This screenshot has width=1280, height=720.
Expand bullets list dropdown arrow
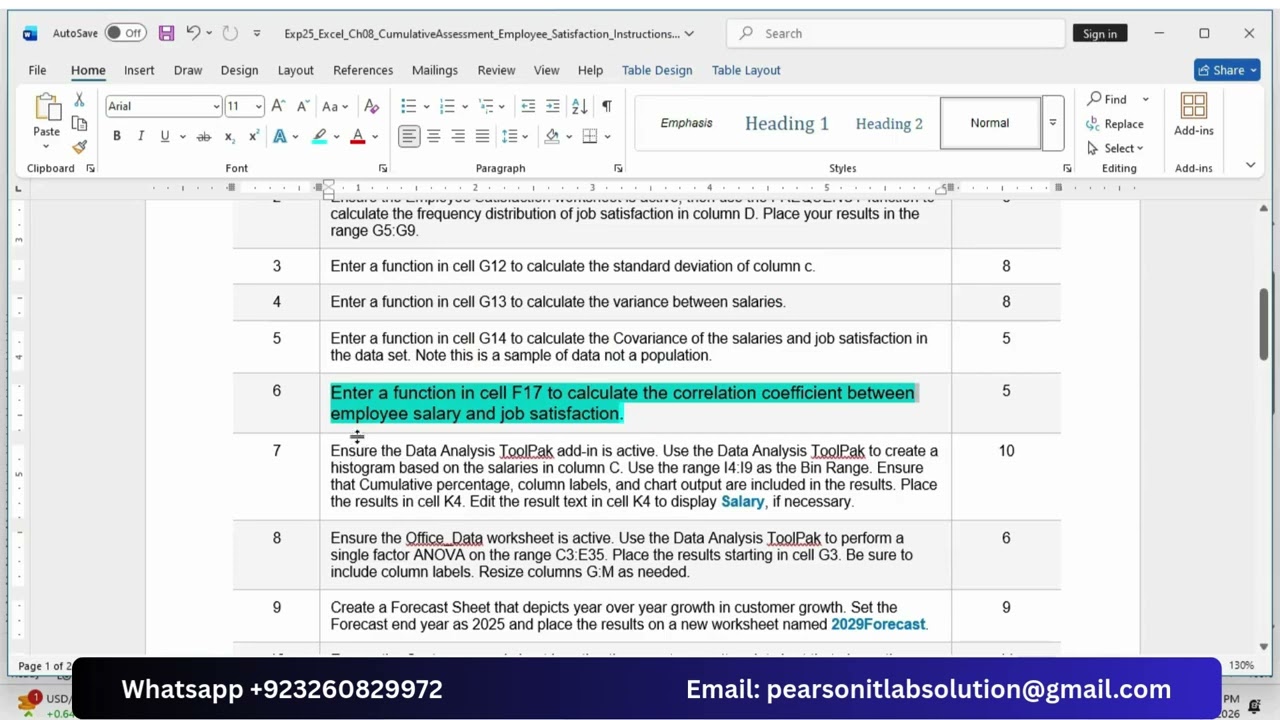click(x=426, y=106)
